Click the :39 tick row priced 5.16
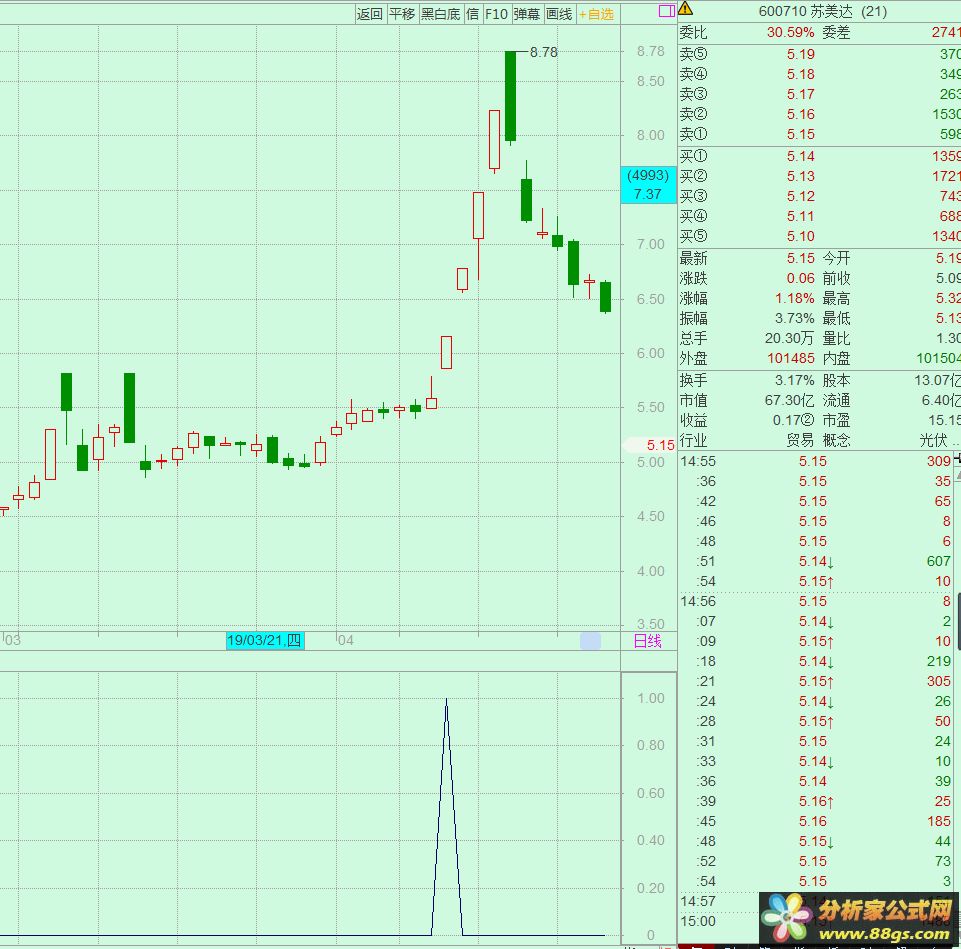Screen dimensions: 961x949 pyautogui.click(x=816, y=801)
